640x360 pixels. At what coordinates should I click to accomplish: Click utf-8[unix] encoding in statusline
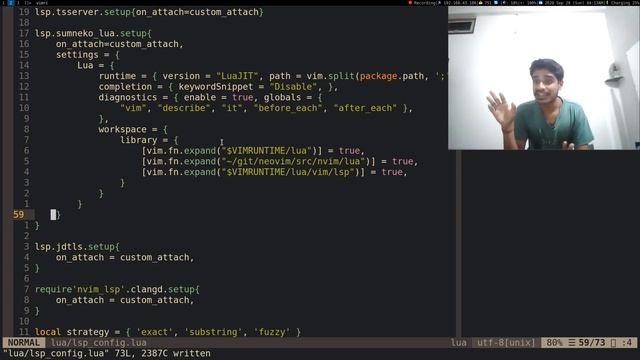point(505,343)
